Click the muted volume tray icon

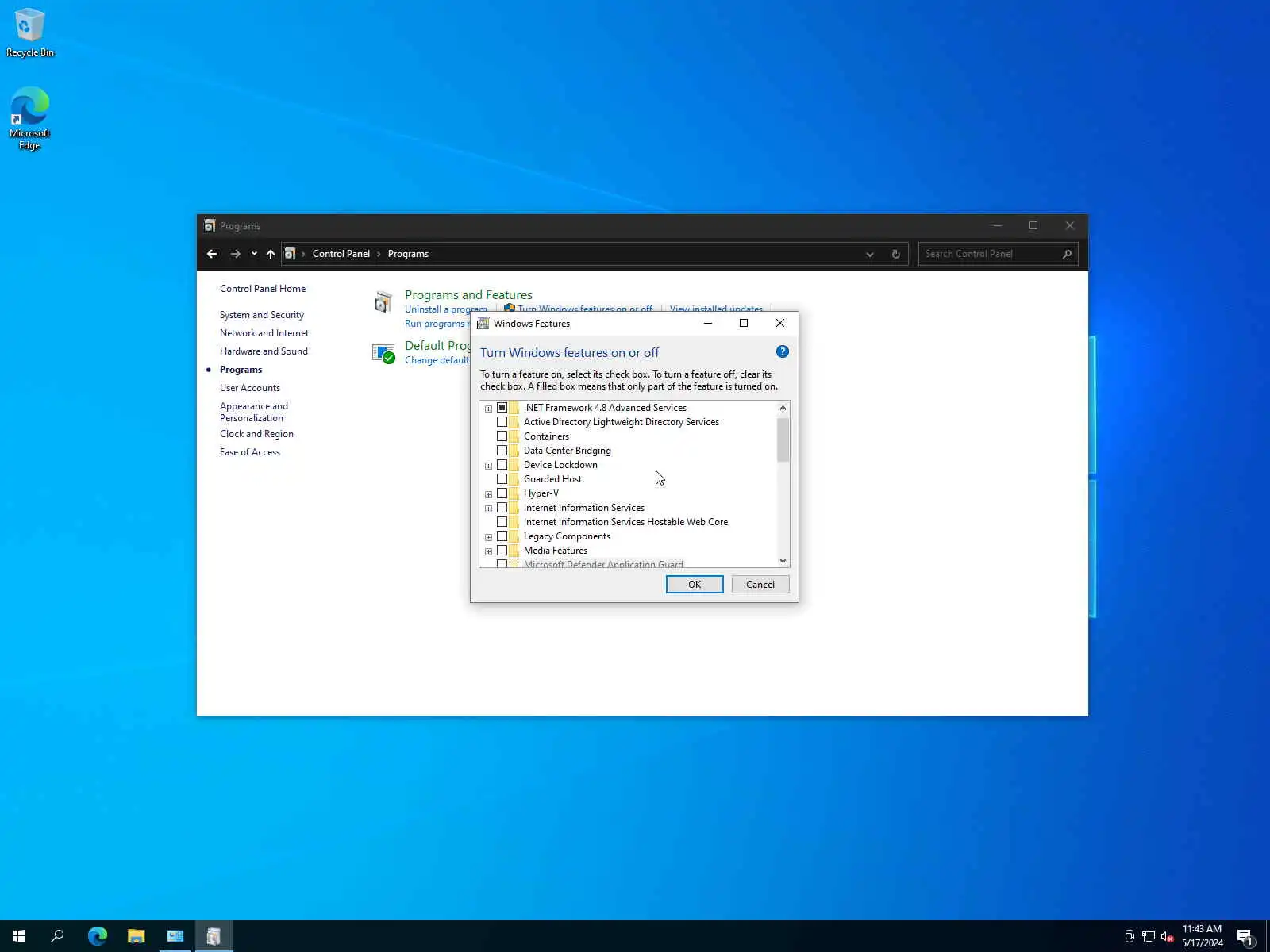(1168, 936)
